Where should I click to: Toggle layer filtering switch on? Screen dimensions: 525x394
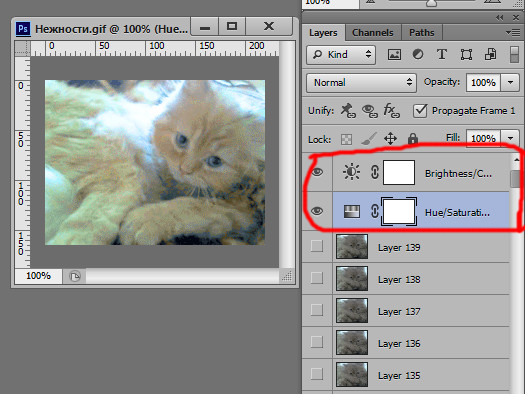[x=514, y=55]
